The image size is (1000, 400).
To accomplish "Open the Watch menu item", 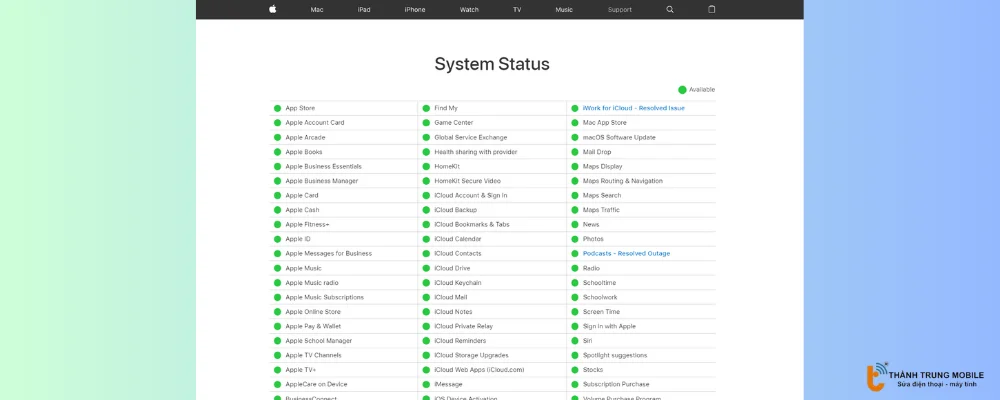I will pos(469,10).
